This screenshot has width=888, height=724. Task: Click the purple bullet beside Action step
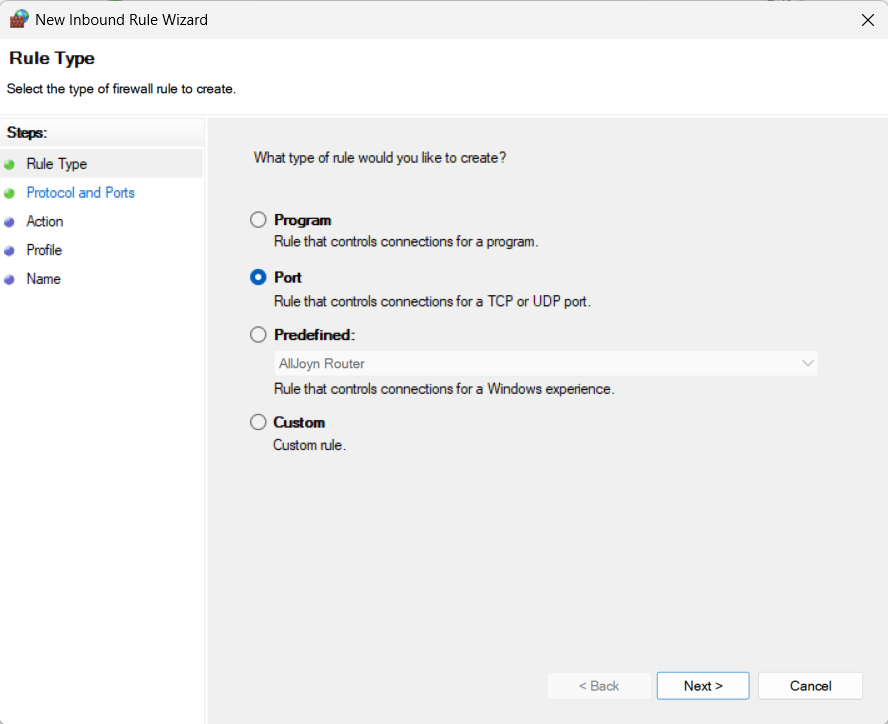(10, 222)
